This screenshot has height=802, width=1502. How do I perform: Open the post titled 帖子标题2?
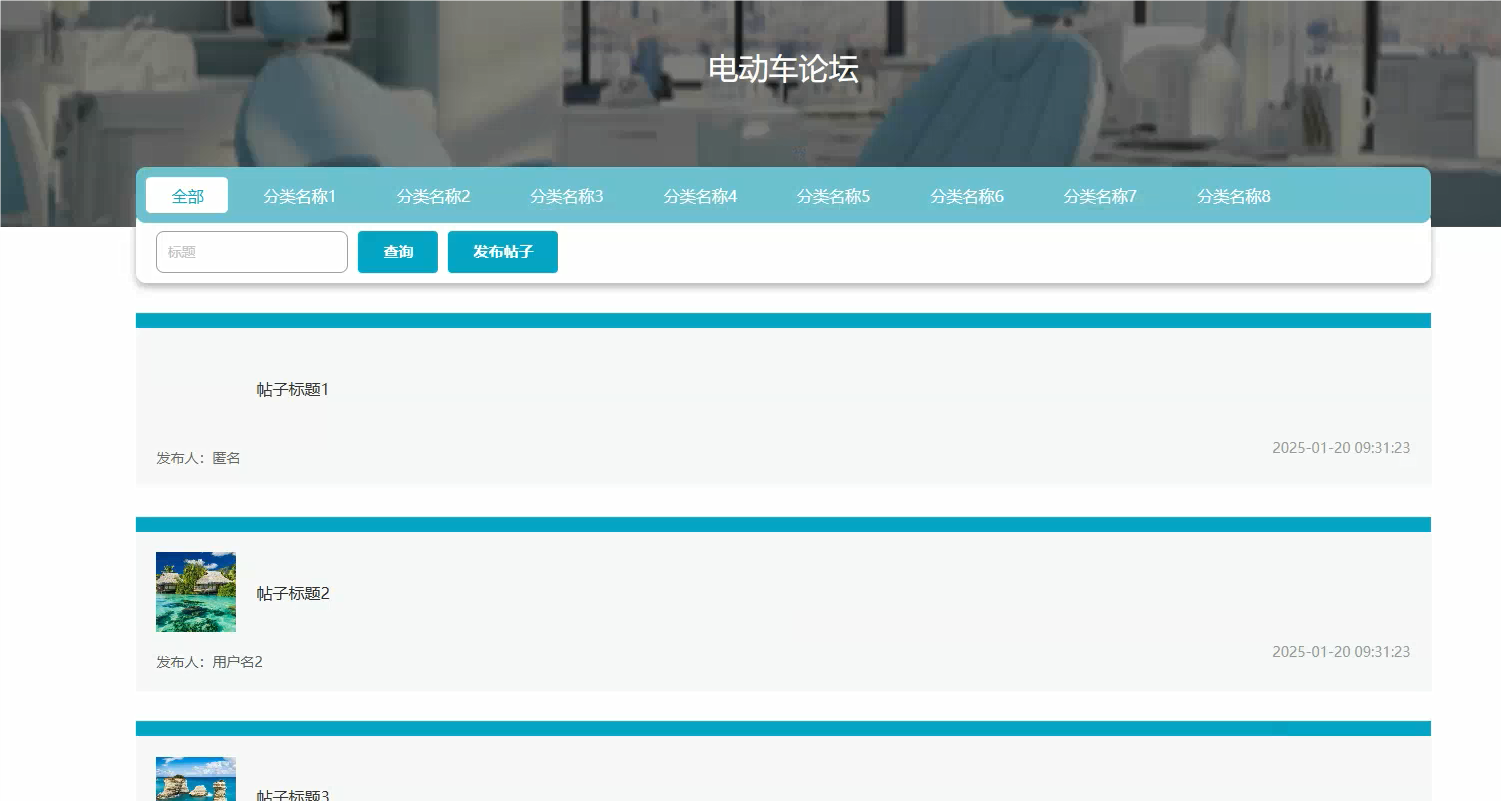coord(292,592)
